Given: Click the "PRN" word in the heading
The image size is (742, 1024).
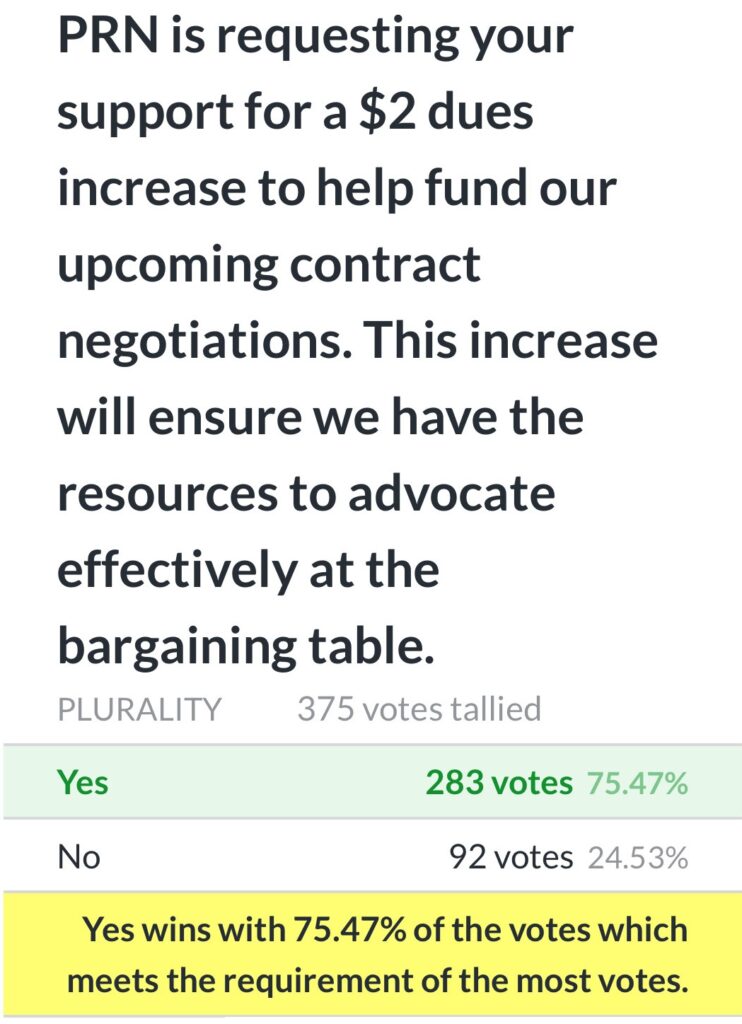Looking at the screenshot, I should click(99, 37).
